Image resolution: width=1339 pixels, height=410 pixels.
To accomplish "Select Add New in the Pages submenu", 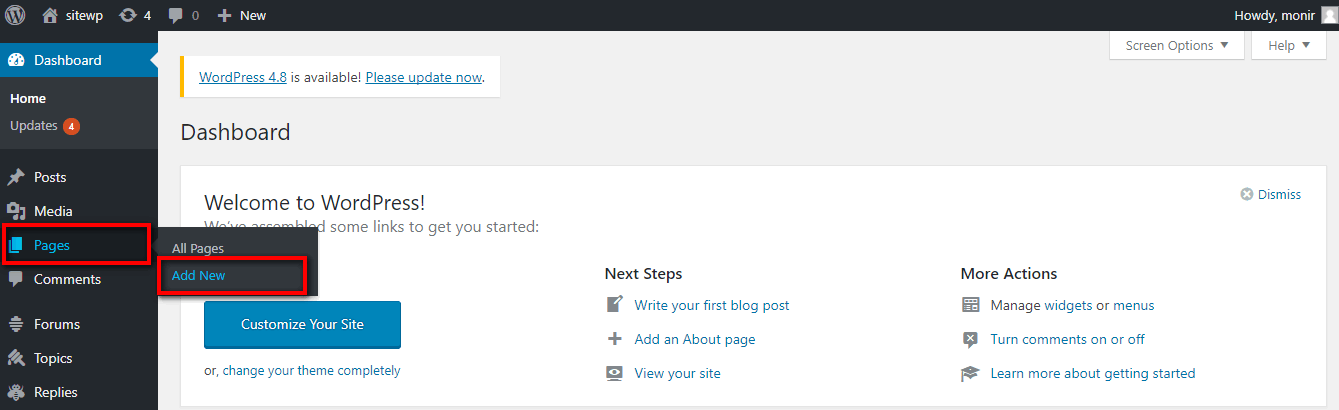I will [x=199, y=275].
